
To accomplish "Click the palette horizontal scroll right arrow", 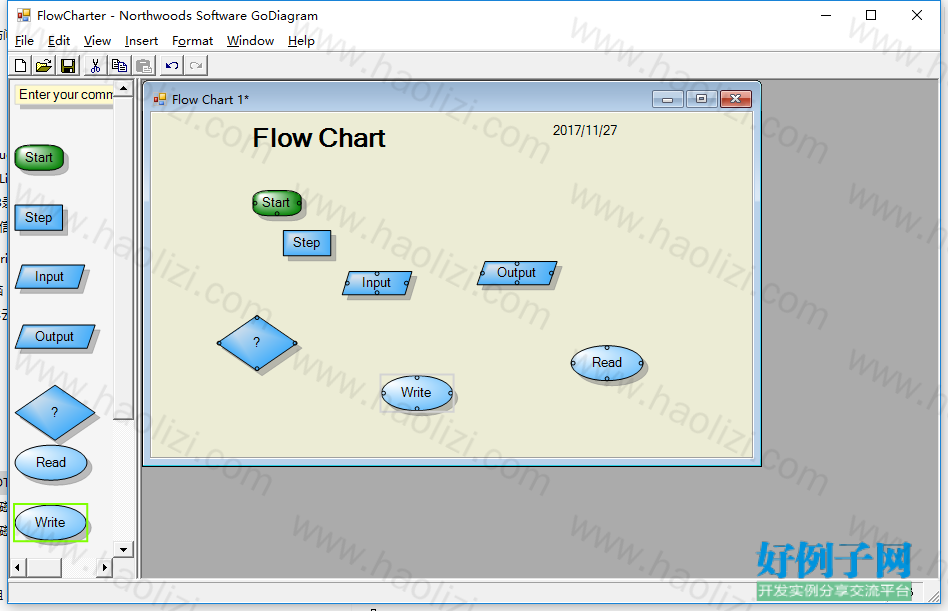I will (x=105, y=567).
